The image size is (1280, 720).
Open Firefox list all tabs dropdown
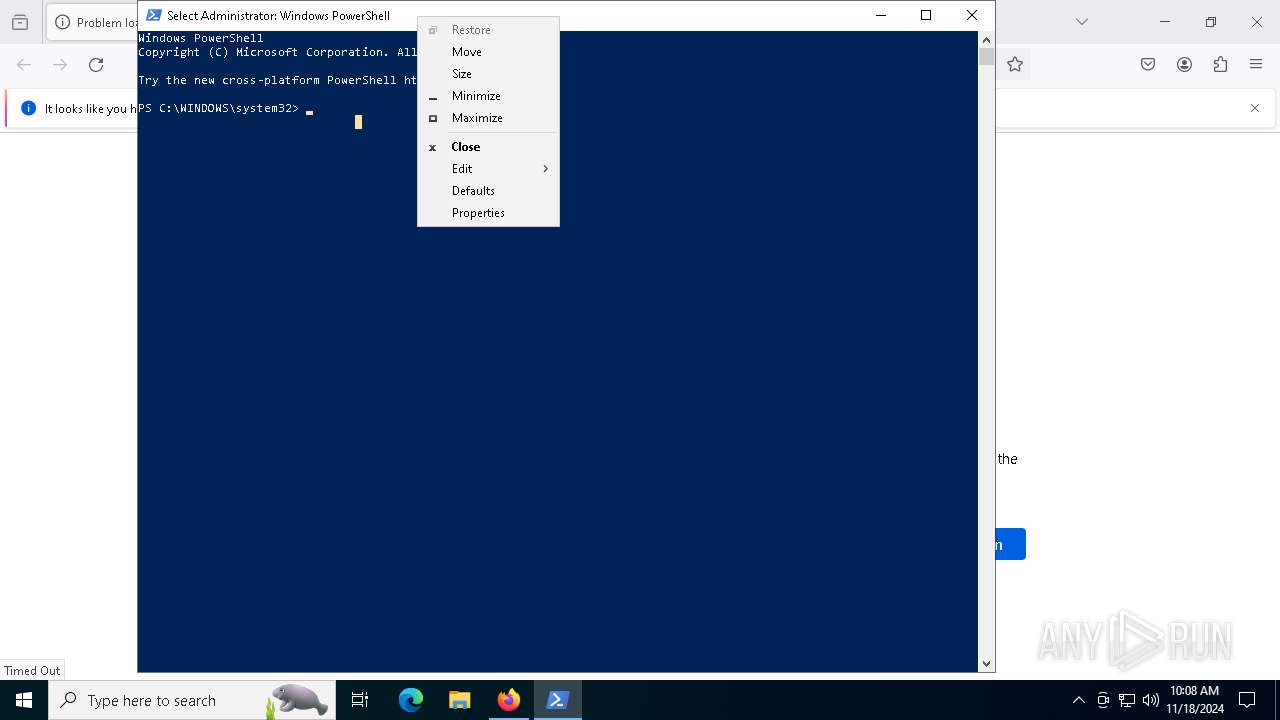[1082, 22]
